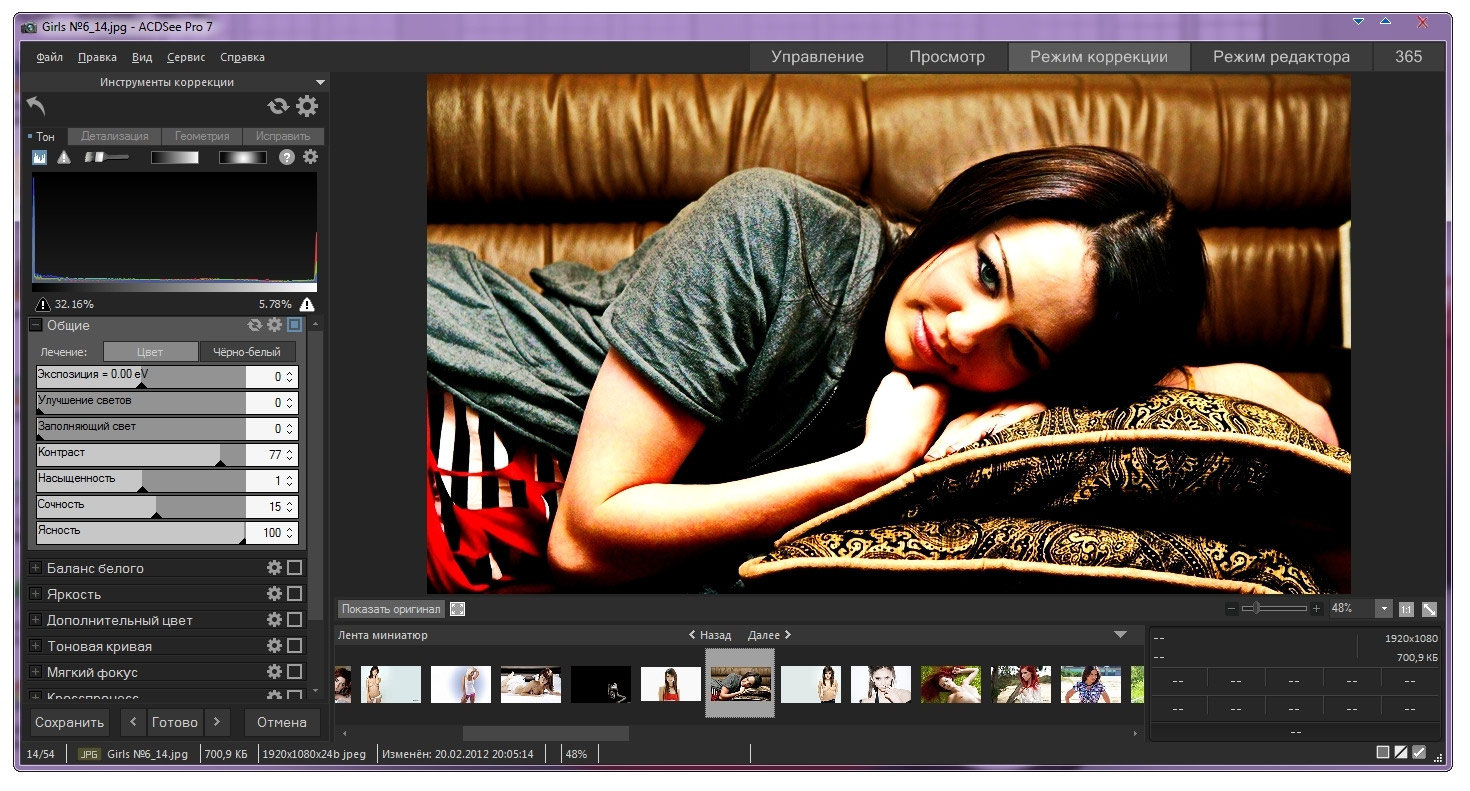Toggle the histogram display icon

pyautogui.click(x=40, y=157)
